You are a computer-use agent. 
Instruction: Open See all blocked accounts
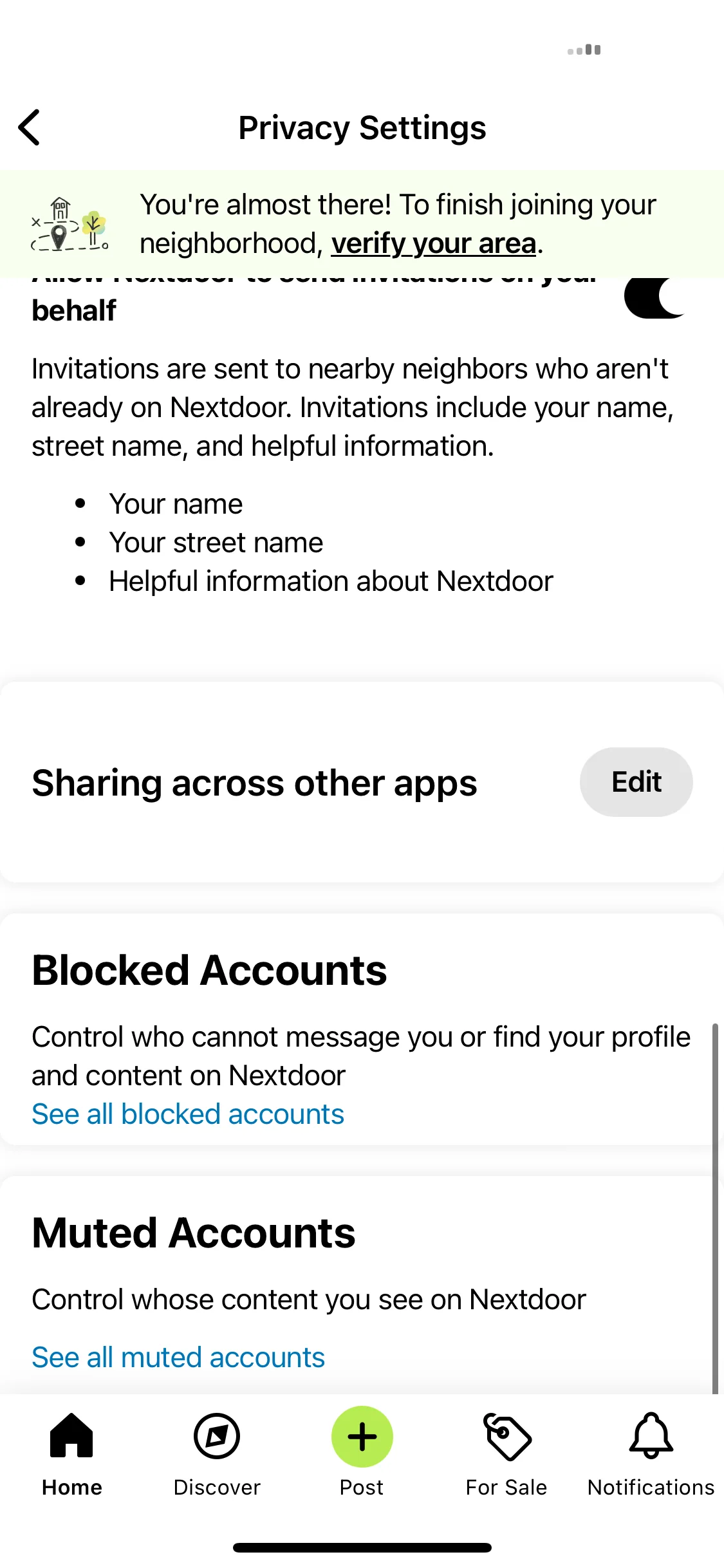[188, 1114]
